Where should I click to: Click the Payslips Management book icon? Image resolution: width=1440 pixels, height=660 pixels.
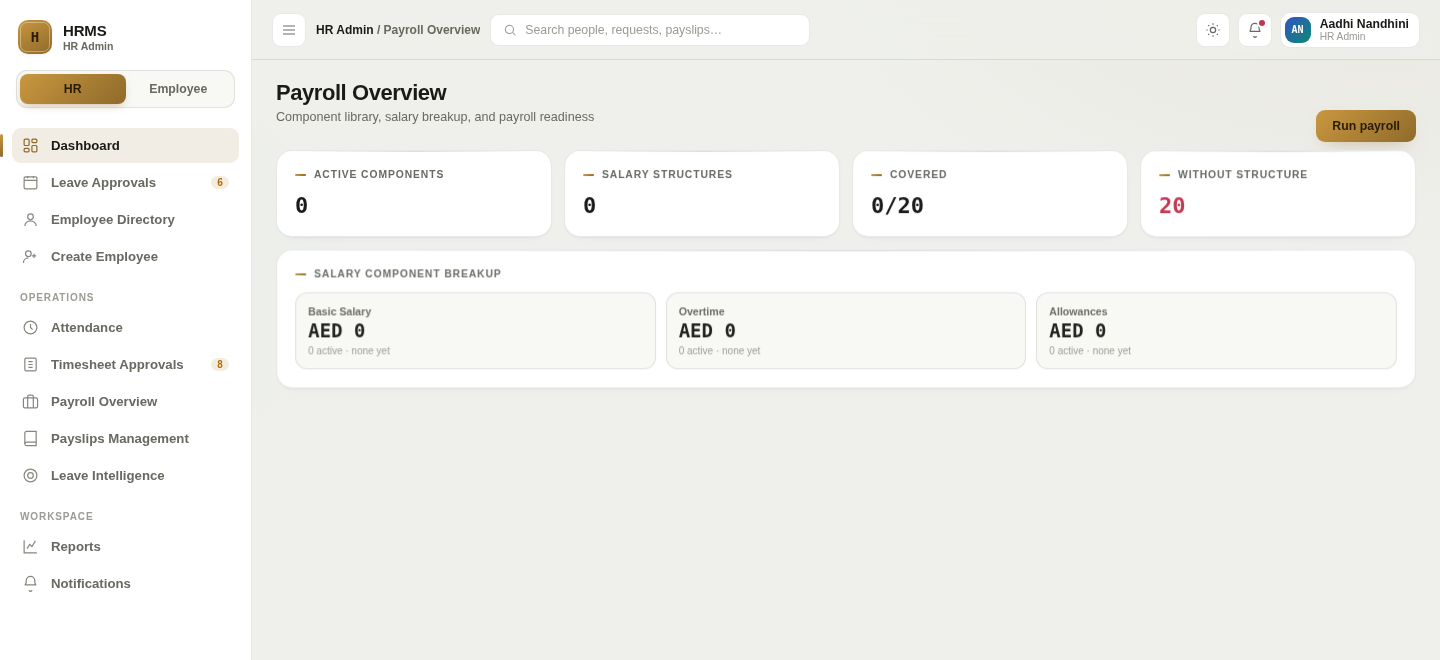click(30, 439)
